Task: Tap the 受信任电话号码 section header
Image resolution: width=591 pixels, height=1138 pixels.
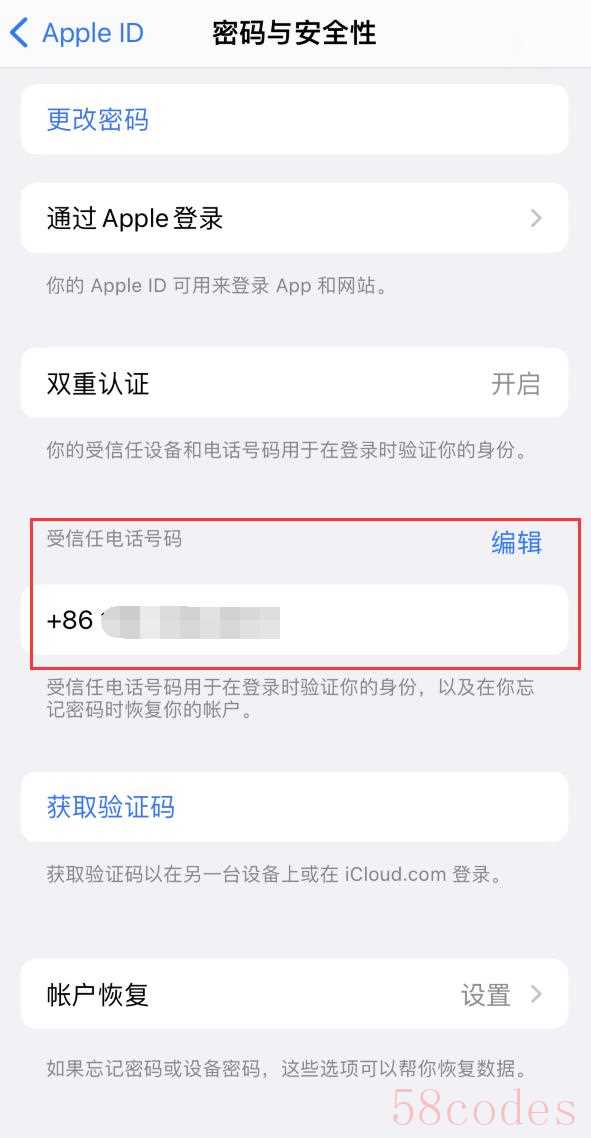Action: click(x=114, y=539)
